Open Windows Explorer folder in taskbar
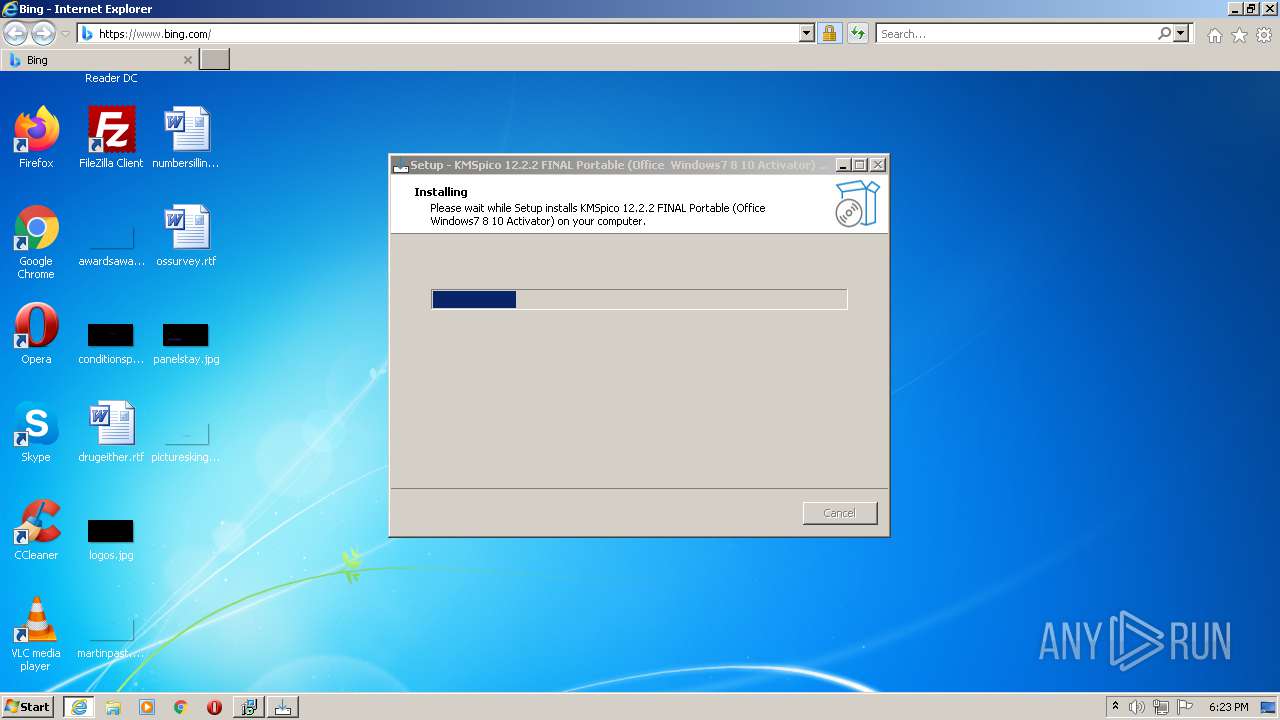This screenshot has width=1280, height=720. 113,707
